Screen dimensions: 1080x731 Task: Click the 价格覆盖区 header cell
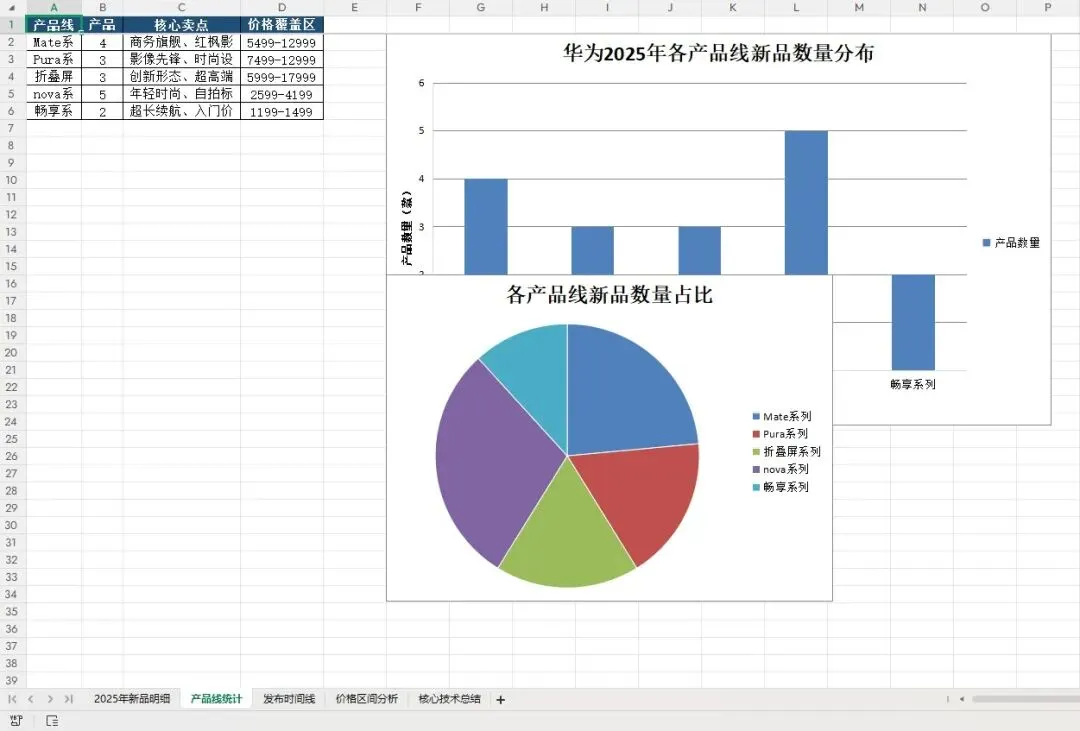[x=282, y=25]
